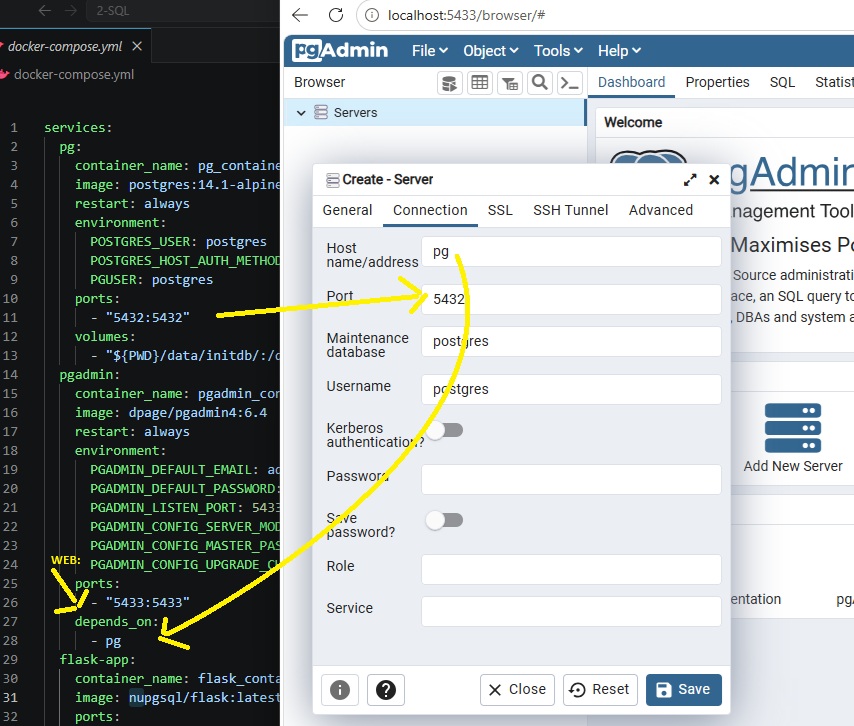Image resolution: width=854 pixels, height=726 pixels.
Task: Maximize the Create - Server dialog
Action: [x=690, y=180]
